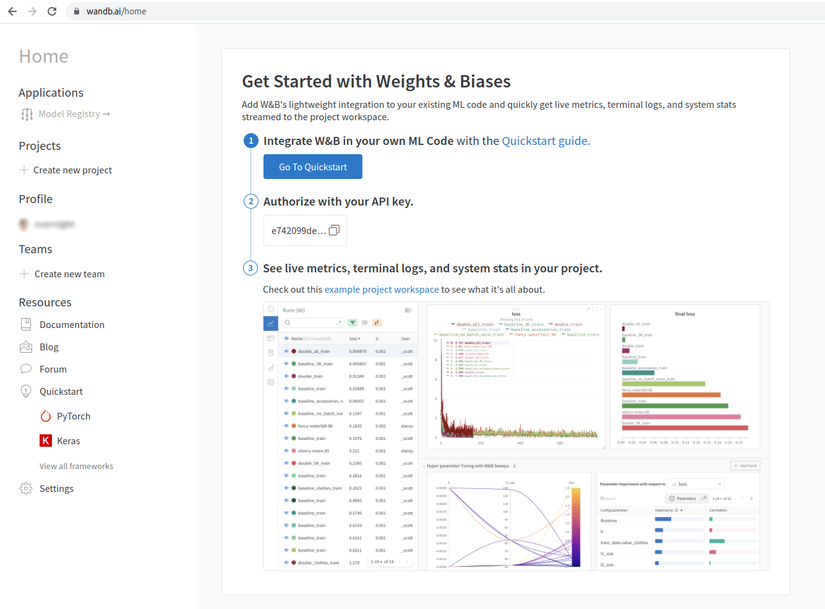Follow the Quickstart guide link
This screenshot has height=609, width=825.
[545, 141]
